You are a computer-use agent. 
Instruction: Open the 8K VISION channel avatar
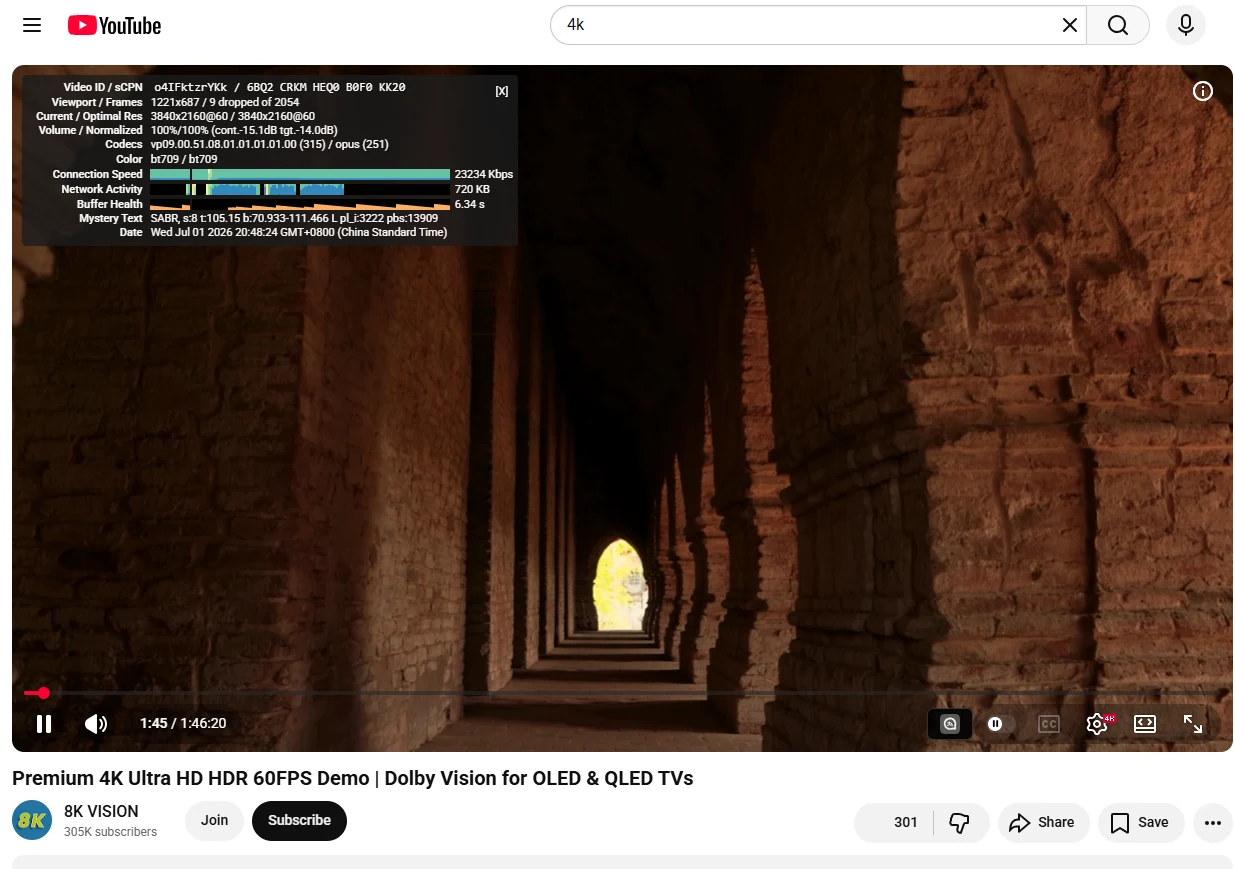pyautogui.click(x=32, y=820)
